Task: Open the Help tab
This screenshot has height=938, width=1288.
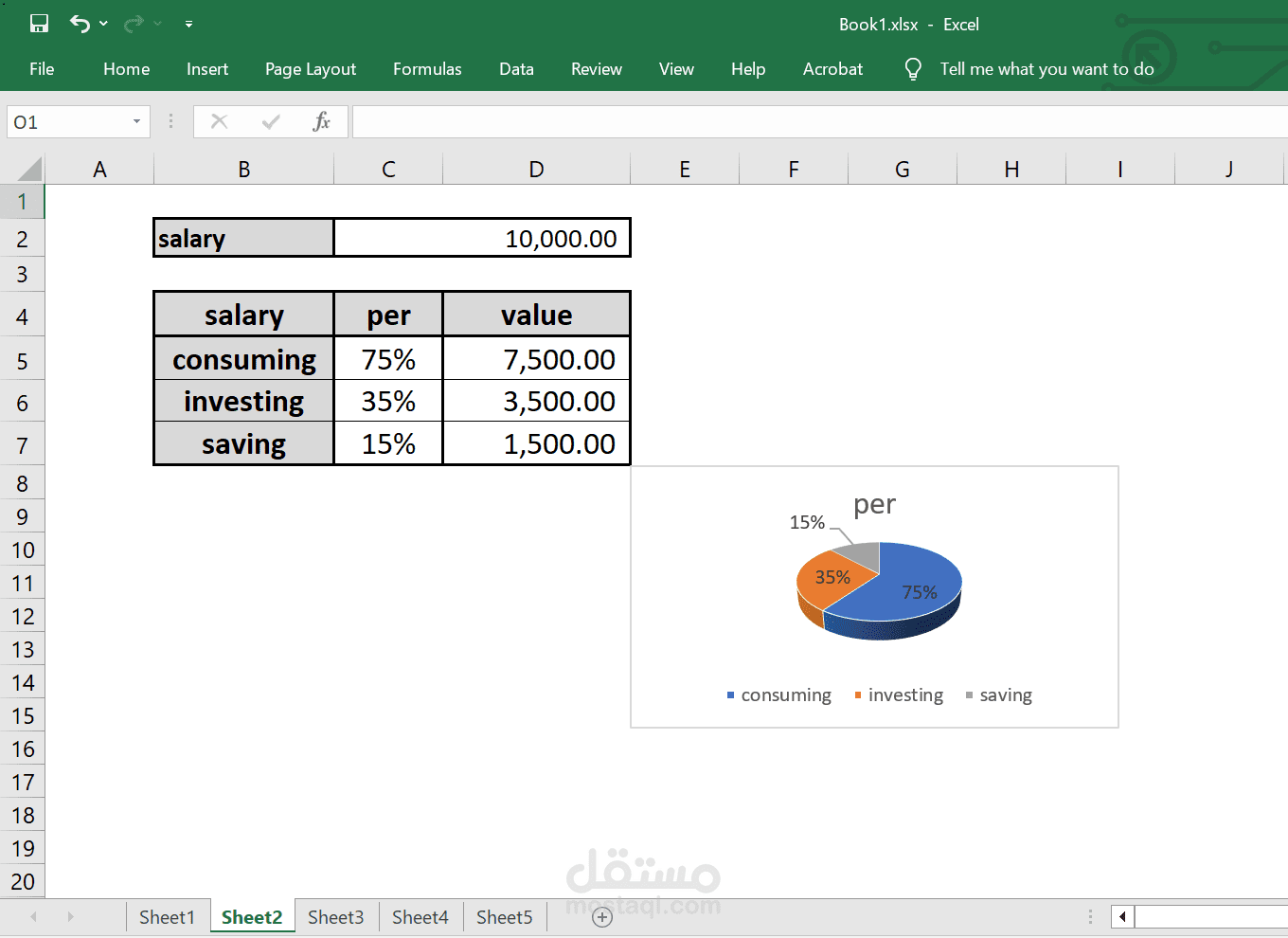Action: coord(748,69)
